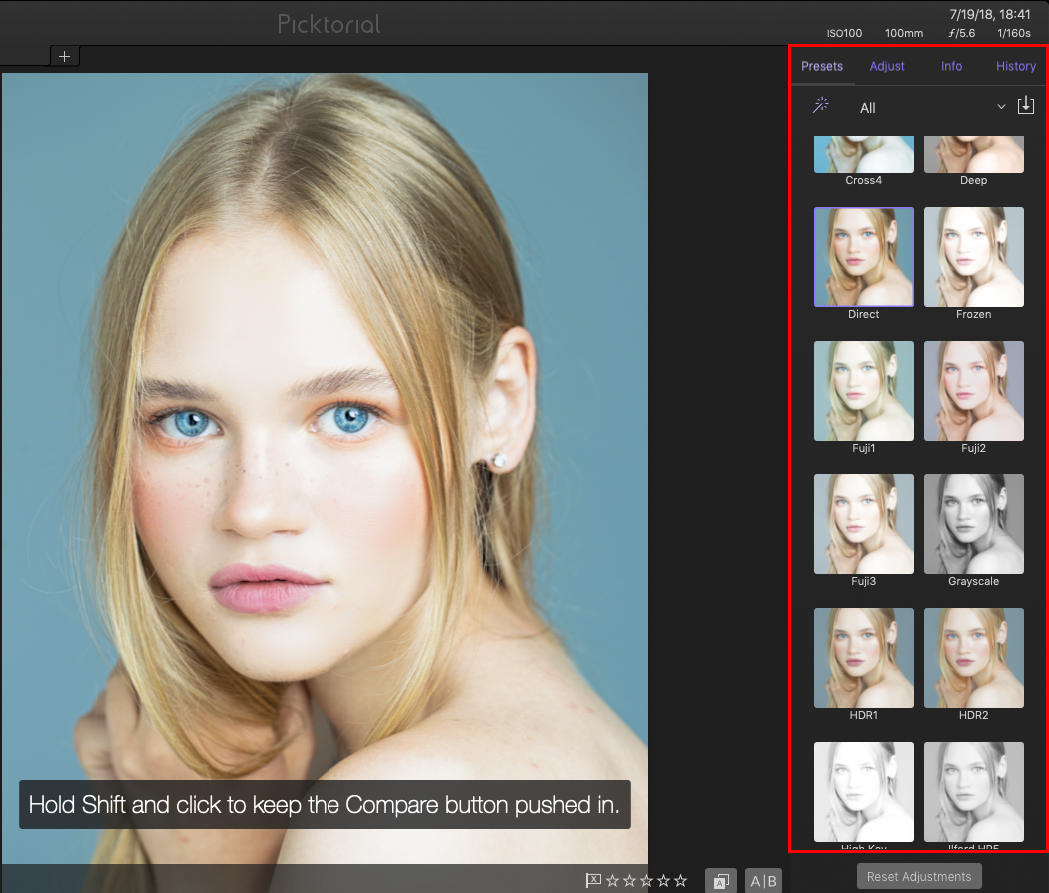Image resolution: width=1049 pixels, height=893 pixels.
Task: Click the plus tab above the photo
Action: point(64,55)
